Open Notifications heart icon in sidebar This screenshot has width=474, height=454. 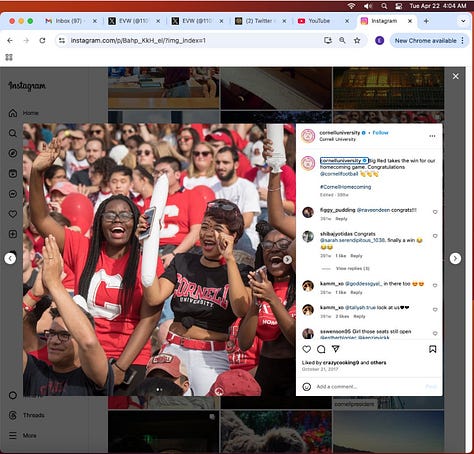click(13, 214)
